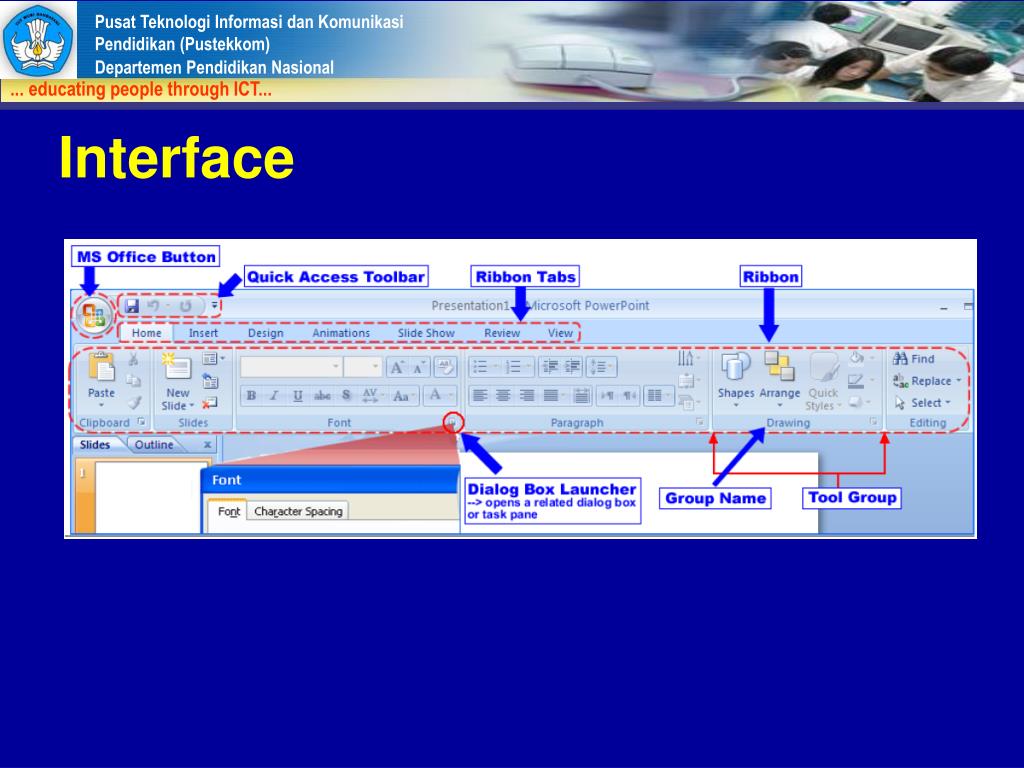Click the Reset slide icon
This screenshot has width=1024, height=768.
coord(210,381)
